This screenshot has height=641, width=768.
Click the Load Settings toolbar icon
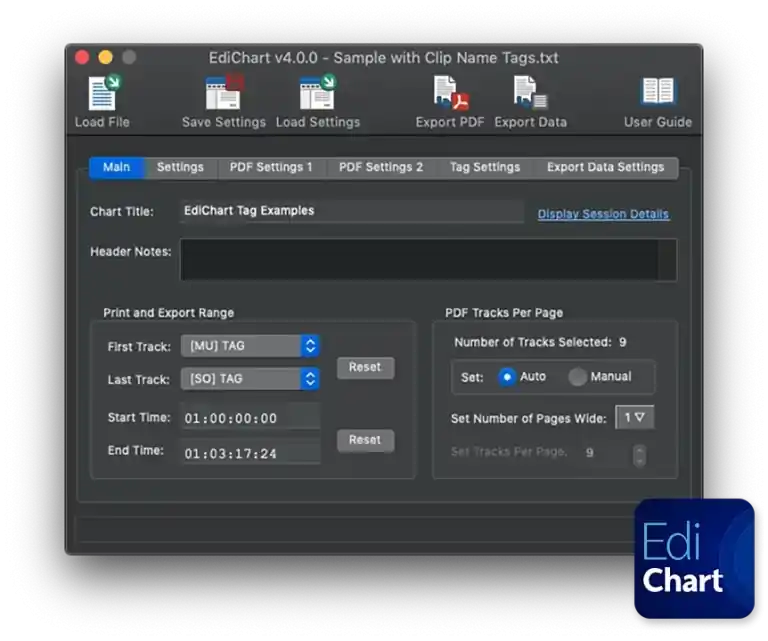317,93
